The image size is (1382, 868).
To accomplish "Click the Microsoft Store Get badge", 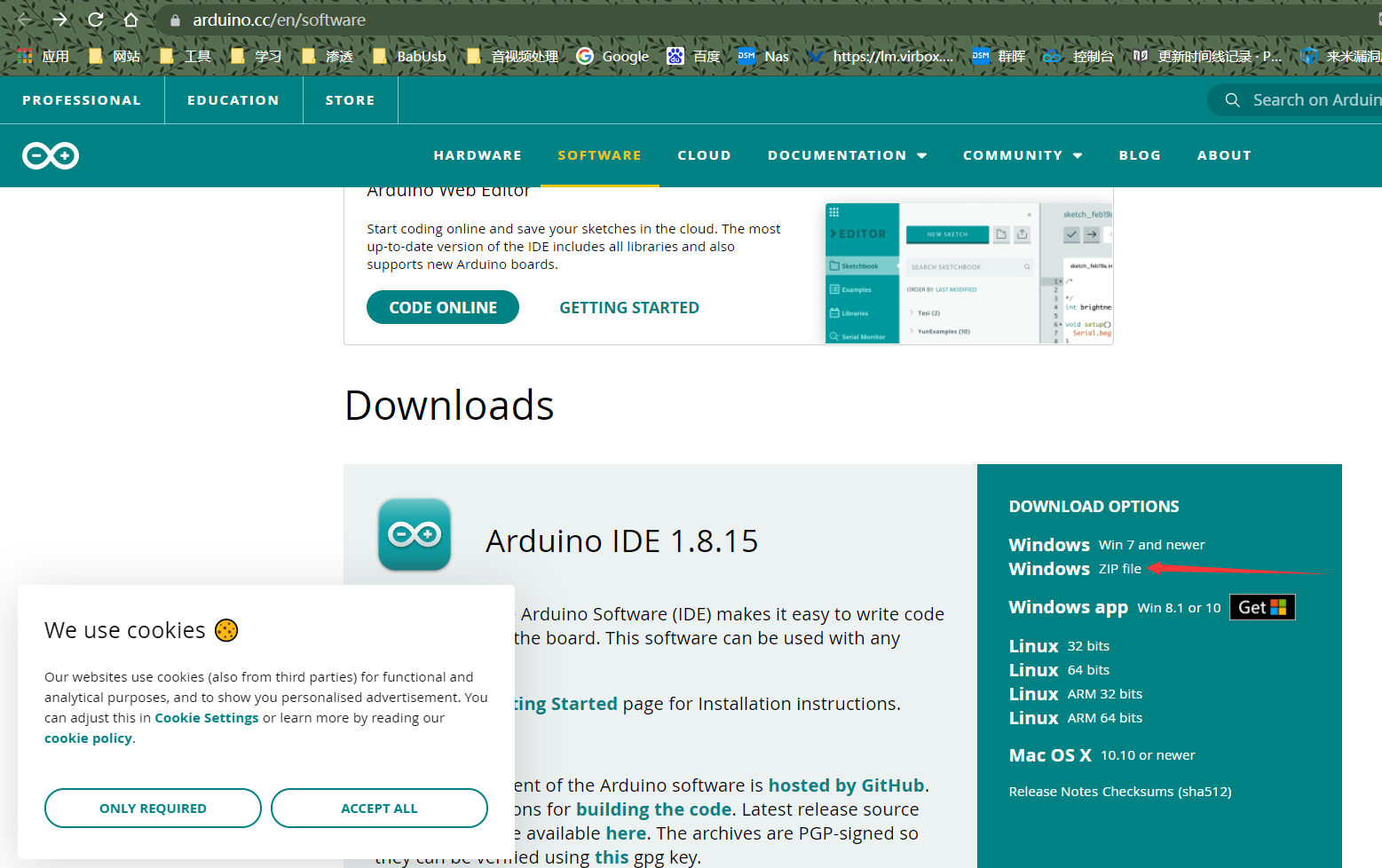I will (1262, 607).
